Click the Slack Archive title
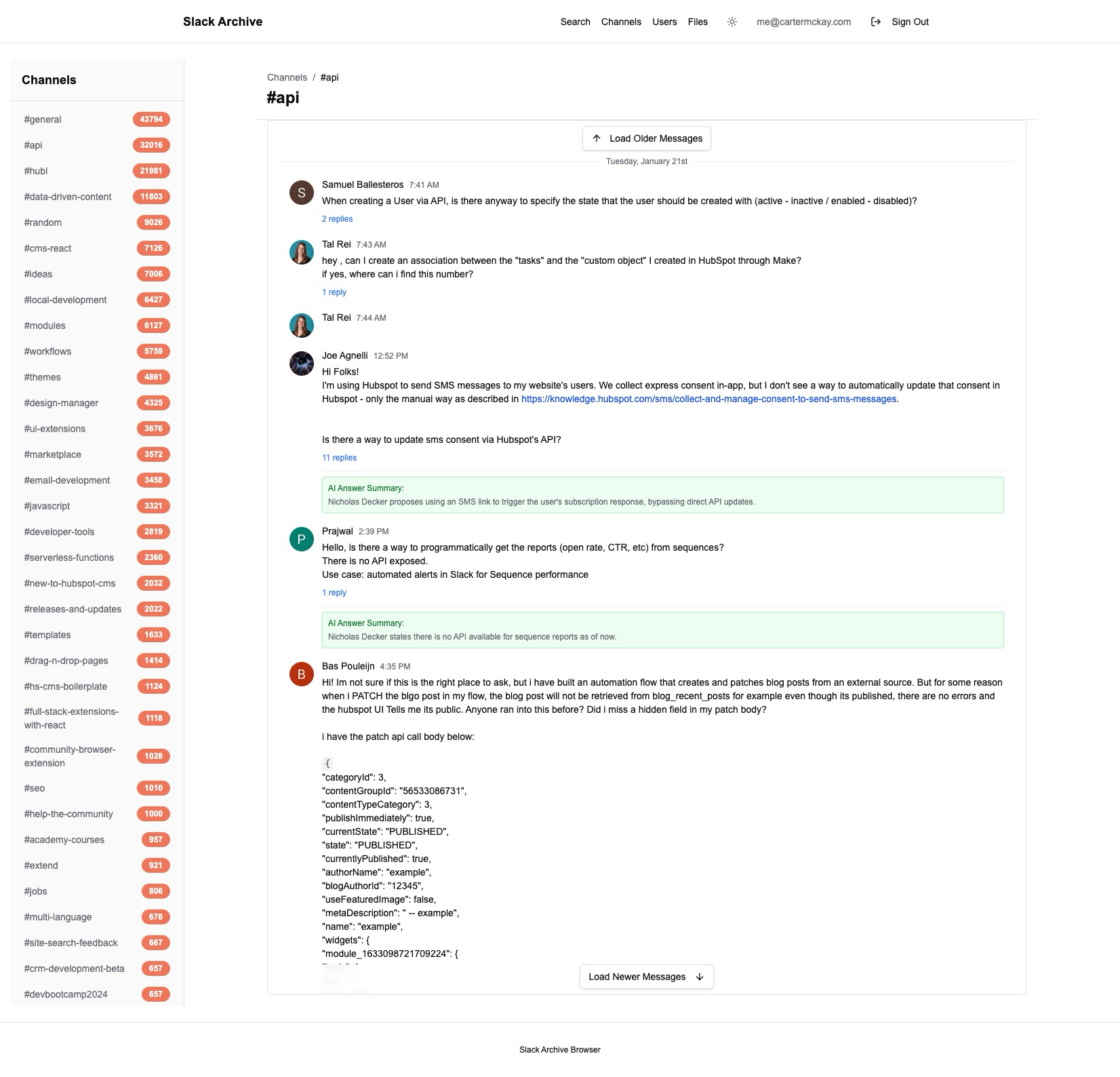The image size is (1120, 1077). click(x=222, y=21)
